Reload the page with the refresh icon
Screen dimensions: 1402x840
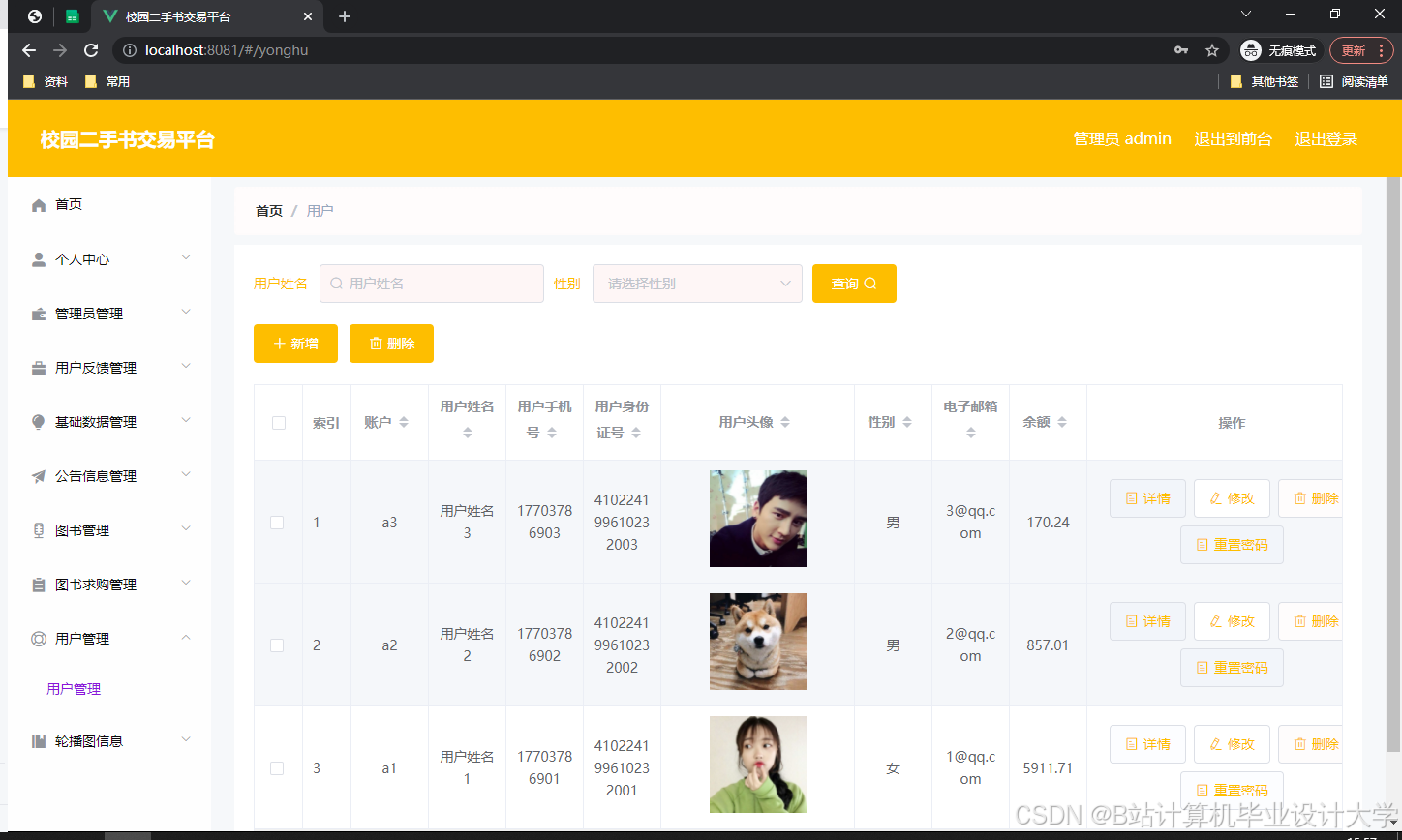pyautogui.click(x=91, y=50)
